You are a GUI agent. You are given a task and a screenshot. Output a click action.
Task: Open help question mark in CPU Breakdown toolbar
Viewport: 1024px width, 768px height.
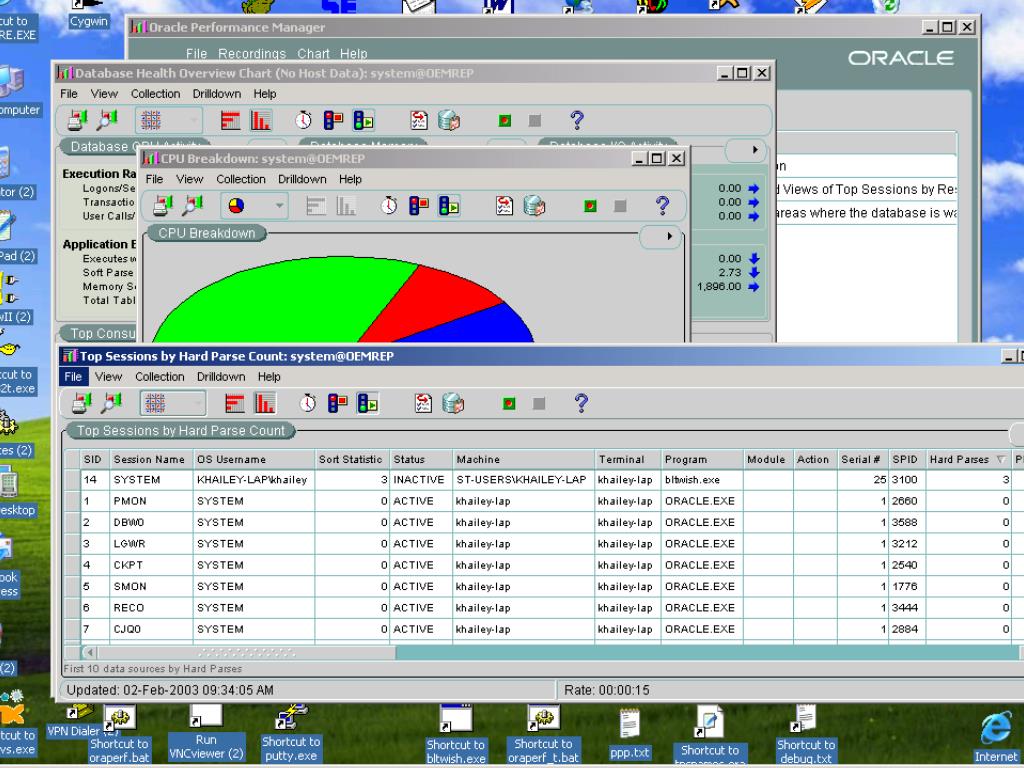662,206
